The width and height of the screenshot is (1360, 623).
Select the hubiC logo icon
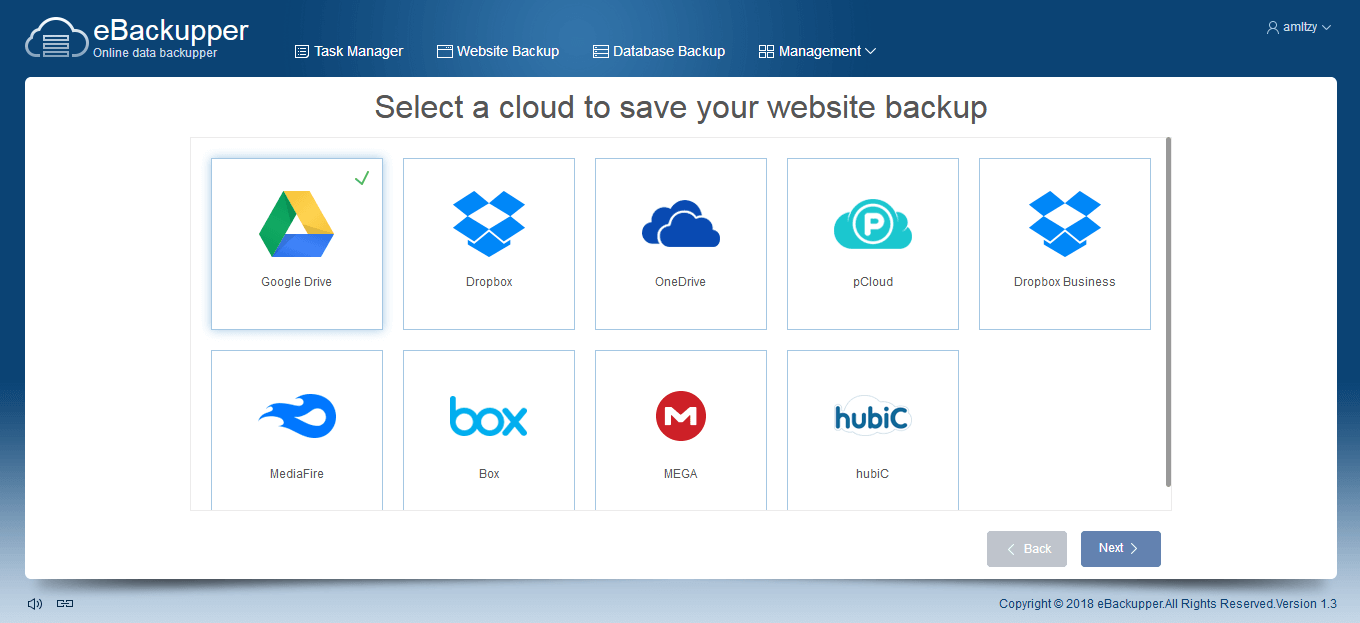(873, 417)
